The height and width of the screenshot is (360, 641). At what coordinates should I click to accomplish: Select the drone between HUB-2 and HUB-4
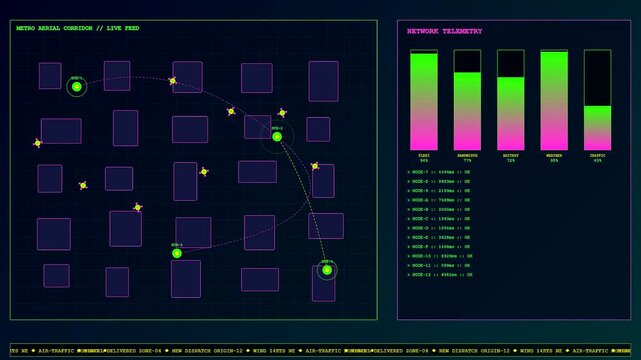[x=315, y=166]
